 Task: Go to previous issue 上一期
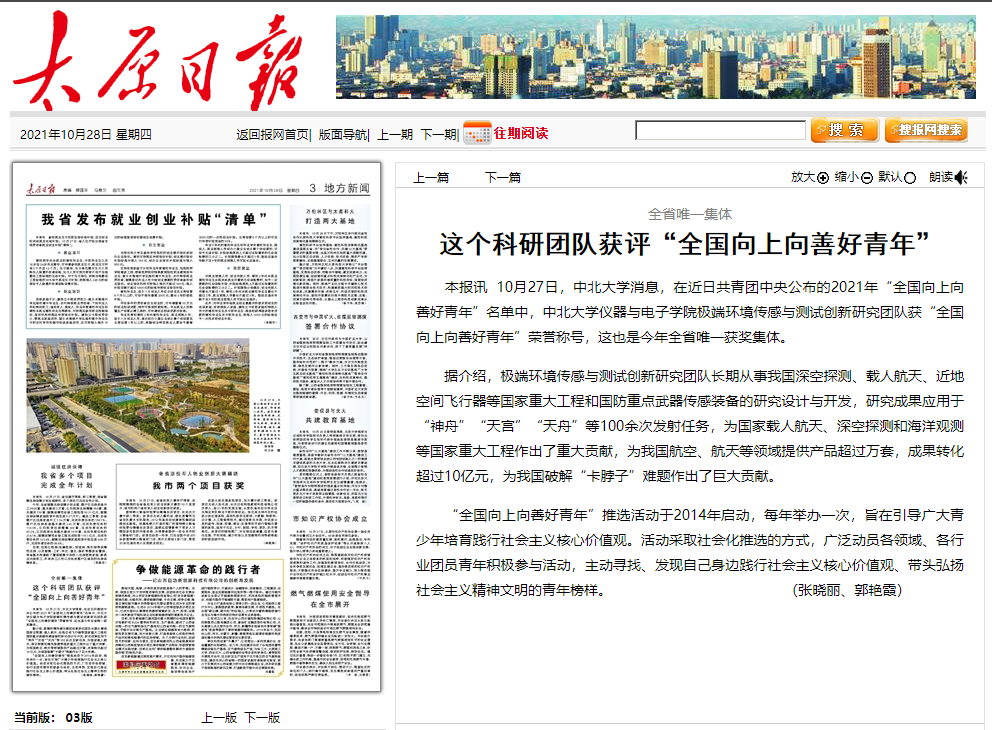tap(394, 134)
